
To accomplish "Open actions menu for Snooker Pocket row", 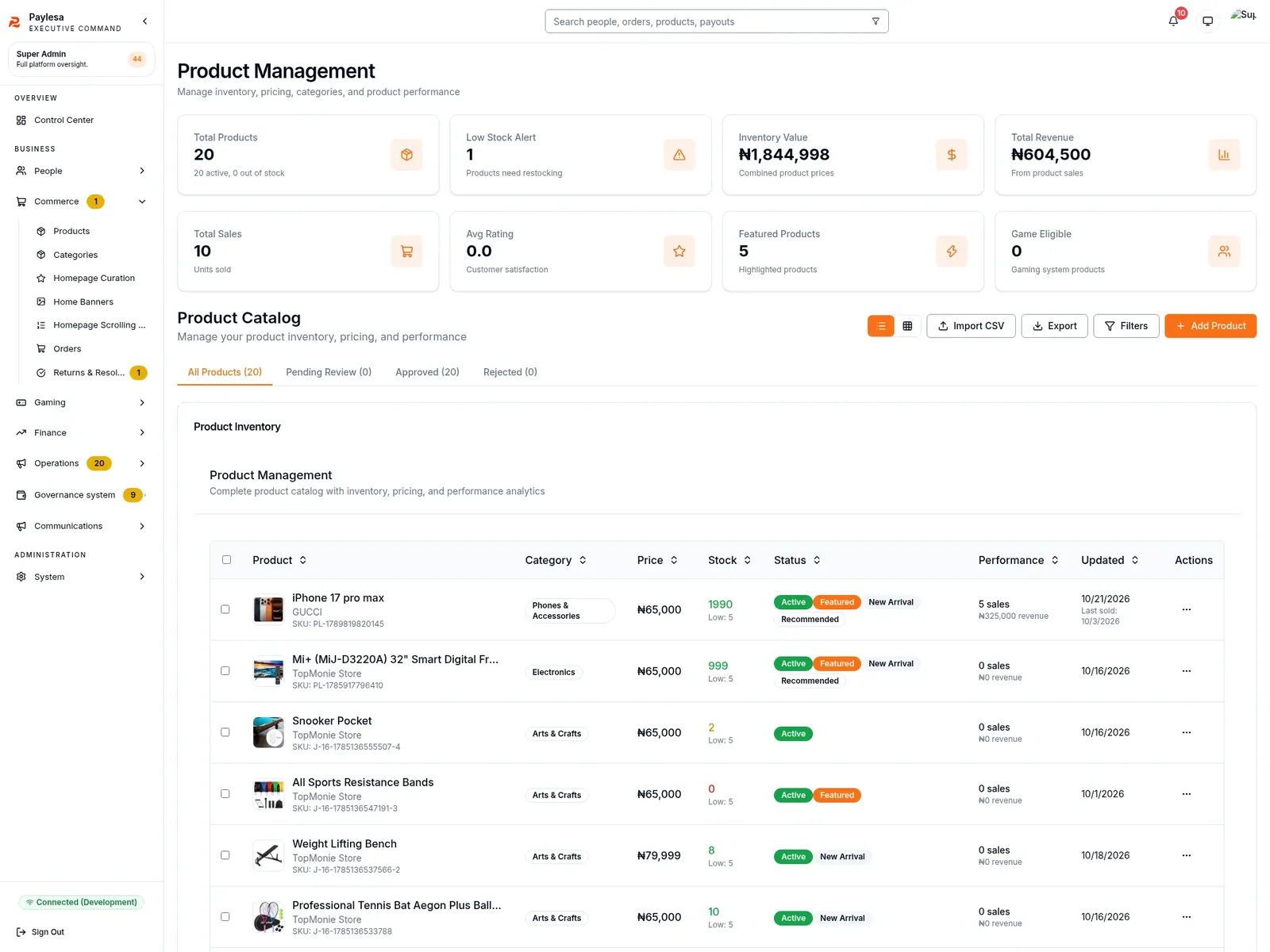I will pos(1186,733).
